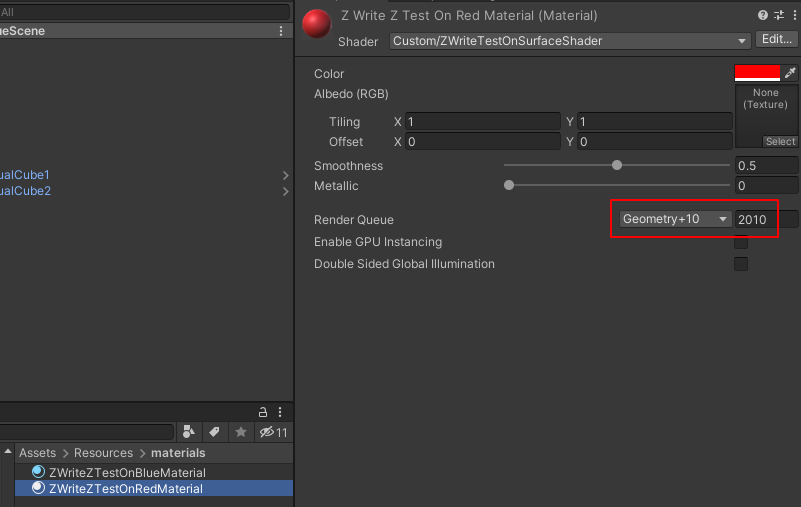The width and height of the screenshot is (801, 507).
Task: Select ualCube2 in the hierarchy
Action: [x=25, y=191]
